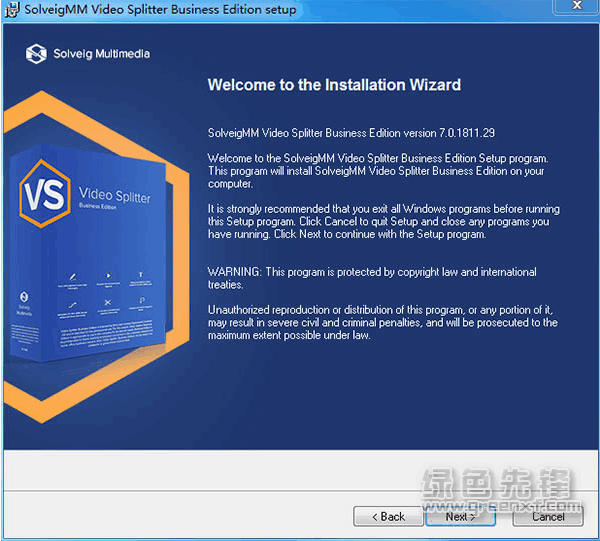Click the 'WARNING: This program is protected' text
Image resolution: width=600 pixels, height=541 pixels.
372,278
